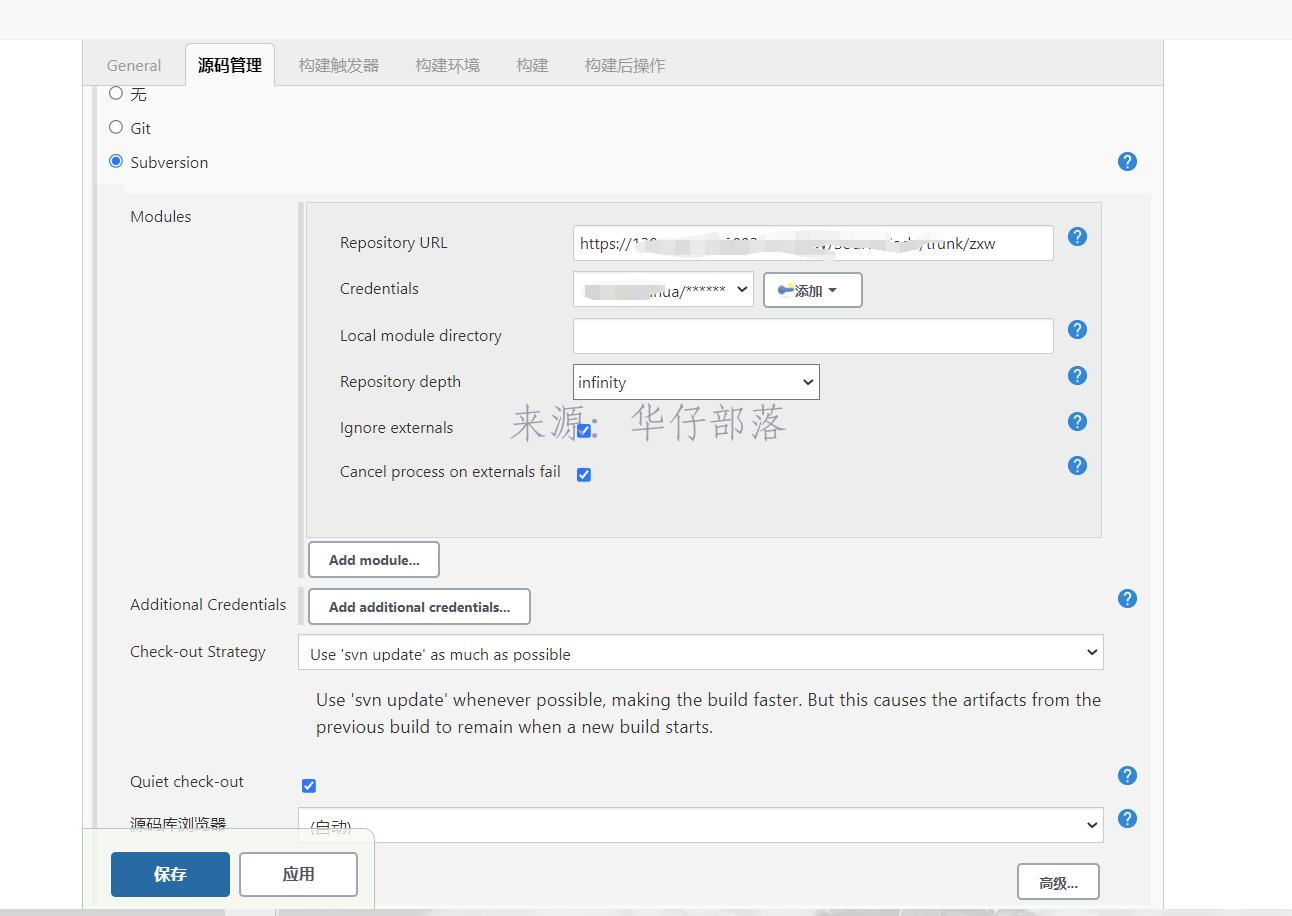Switch to the 构建触发器 tab
Screen dimensions: 1292x916
[339, 65]
